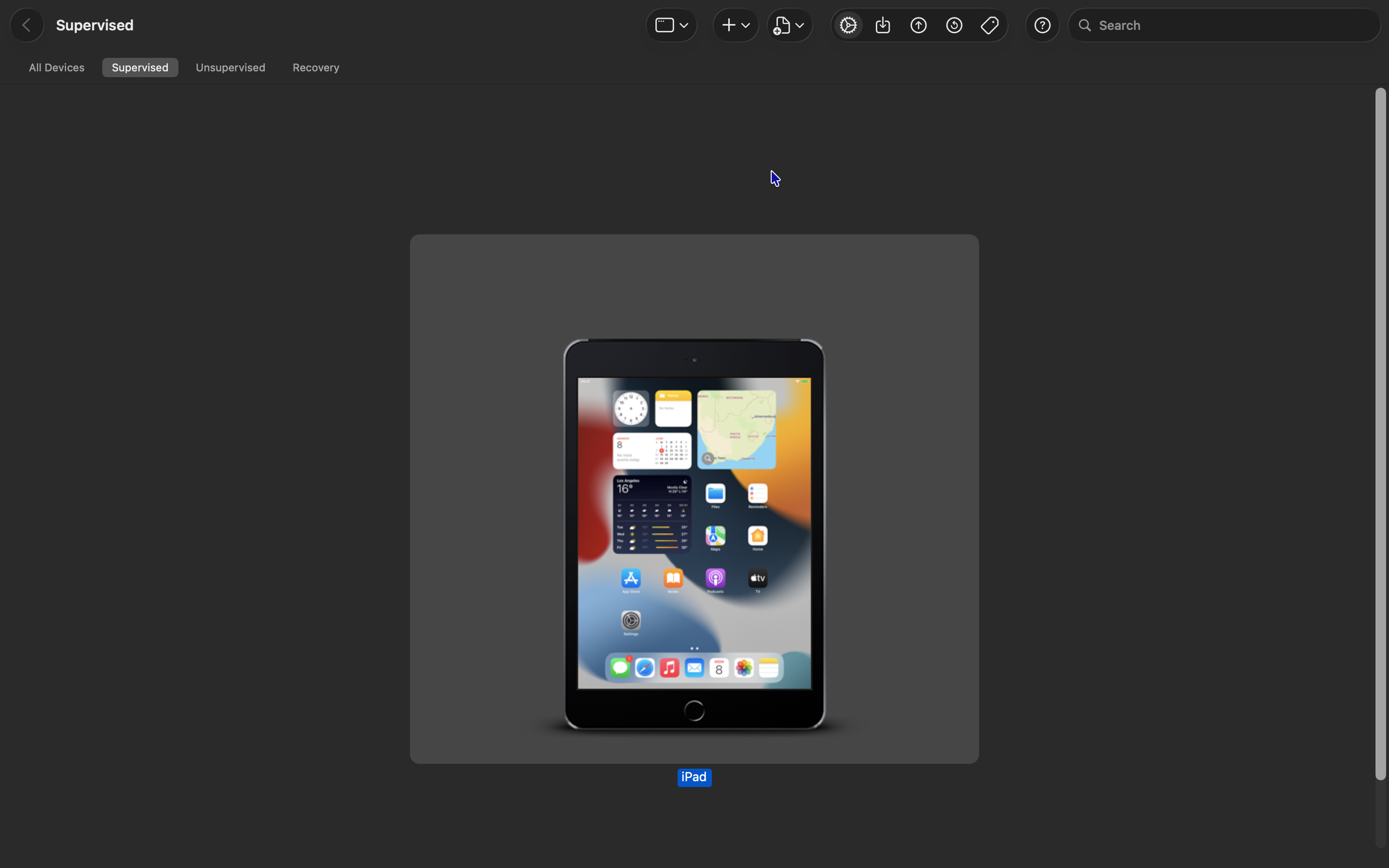
Task: Open the Blueprints dropdown
Action: (x=789, y=25)
